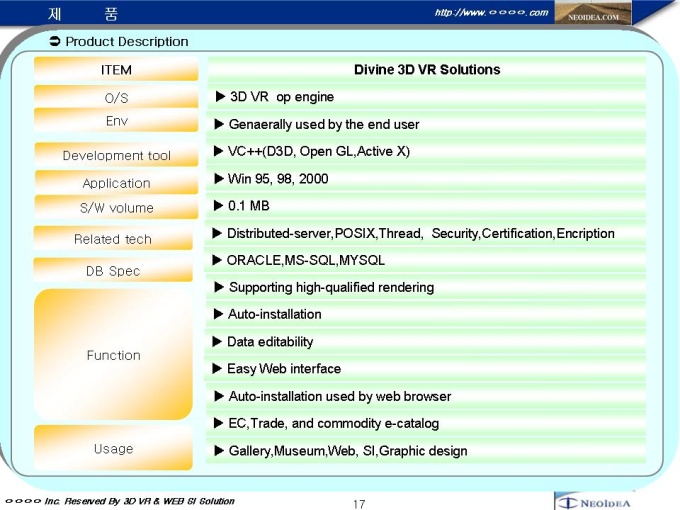Select the DB Spec label
The width and height of the screenshot is (680, 510).
114,271
